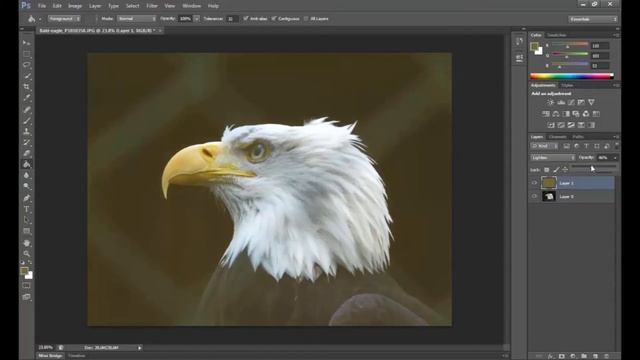Screen dimensions: 640x360
Task: Open the Image menu
Action: (75, 6)
